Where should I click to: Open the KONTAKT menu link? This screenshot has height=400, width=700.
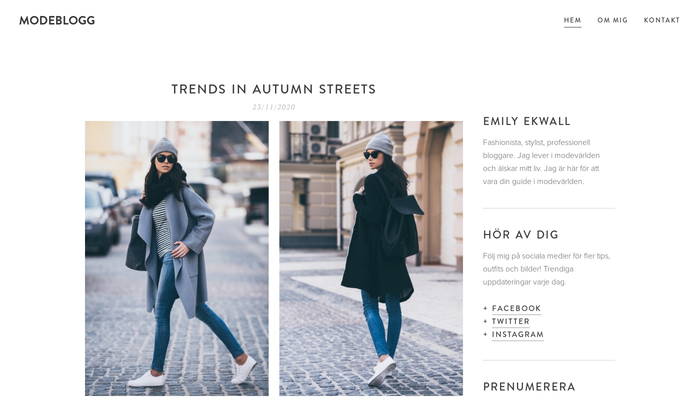(662, 20)
